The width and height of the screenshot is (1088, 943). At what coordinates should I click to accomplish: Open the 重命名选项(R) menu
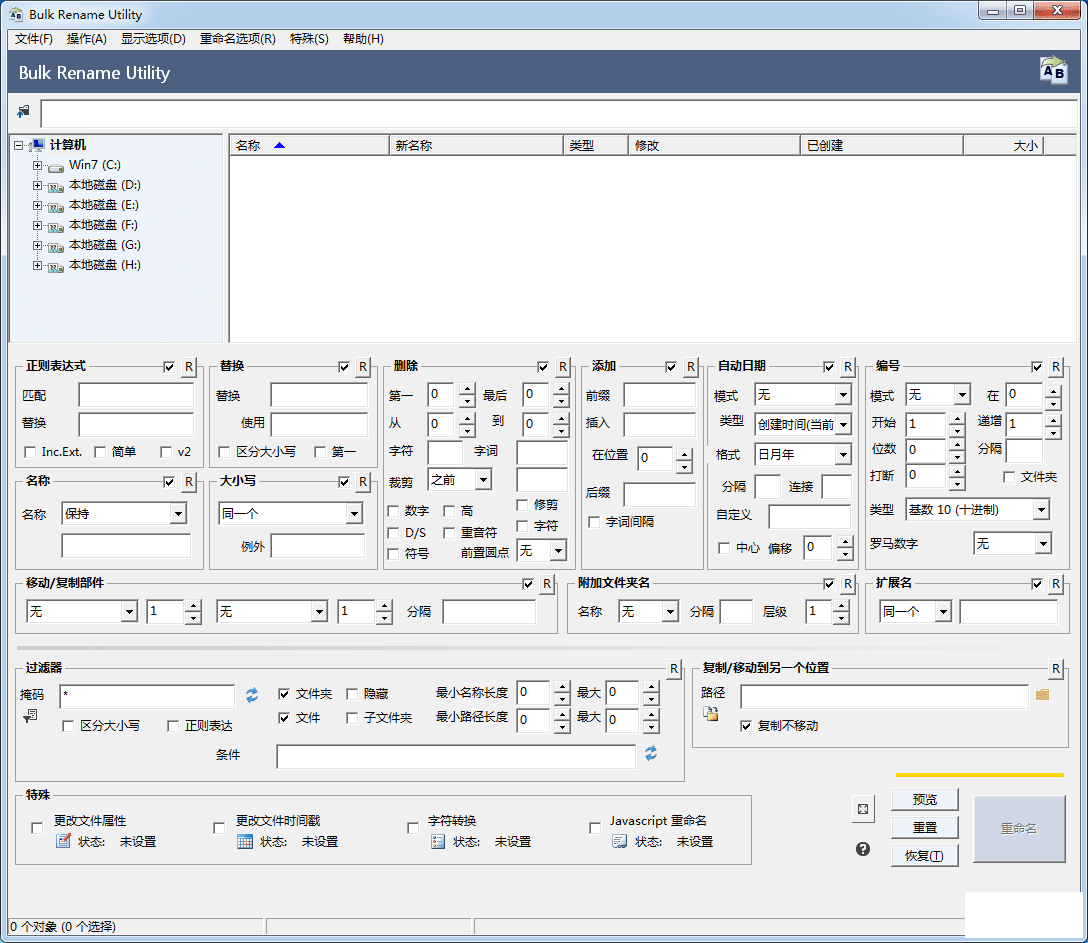(238, 39)
